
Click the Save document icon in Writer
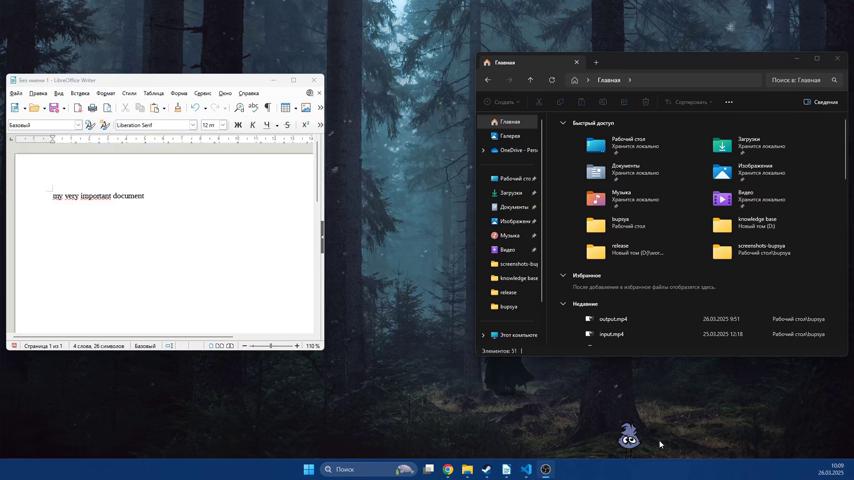[x=53, y=108]
